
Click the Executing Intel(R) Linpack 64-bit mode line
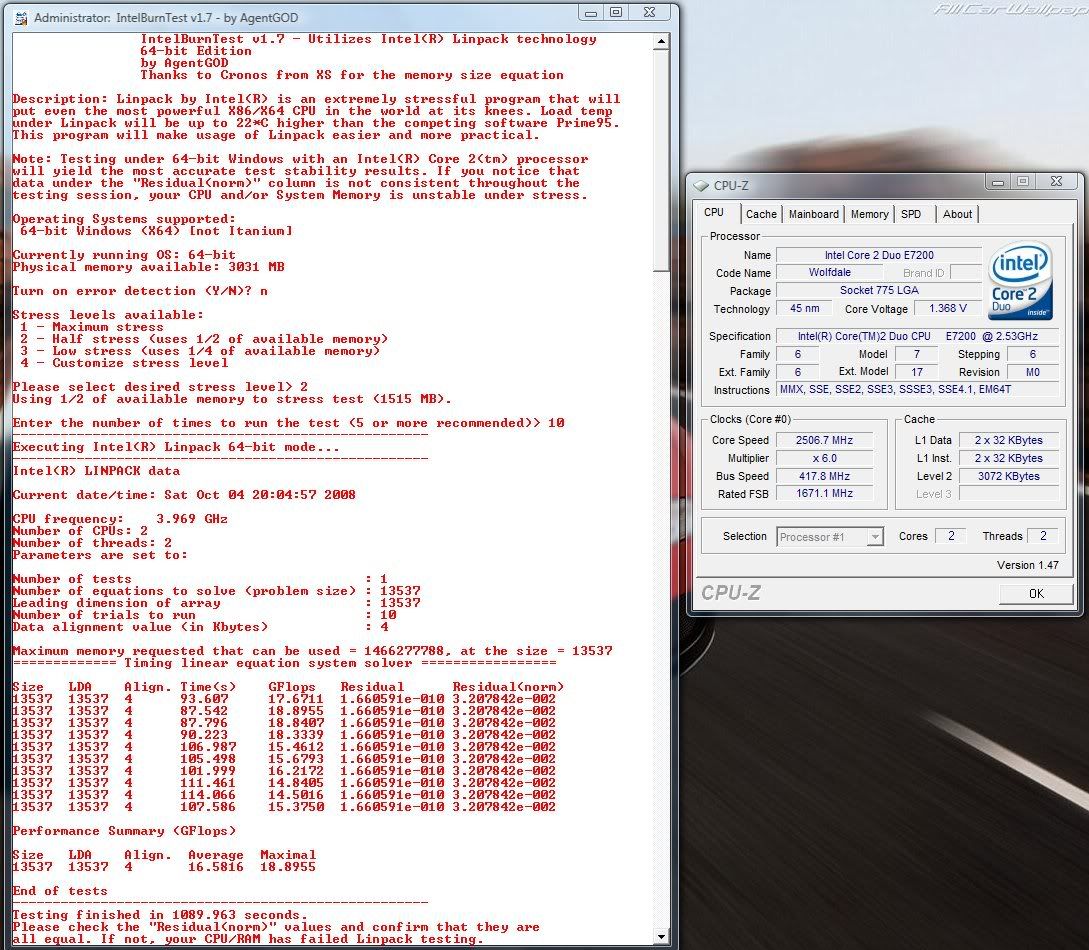pos(176,447)
